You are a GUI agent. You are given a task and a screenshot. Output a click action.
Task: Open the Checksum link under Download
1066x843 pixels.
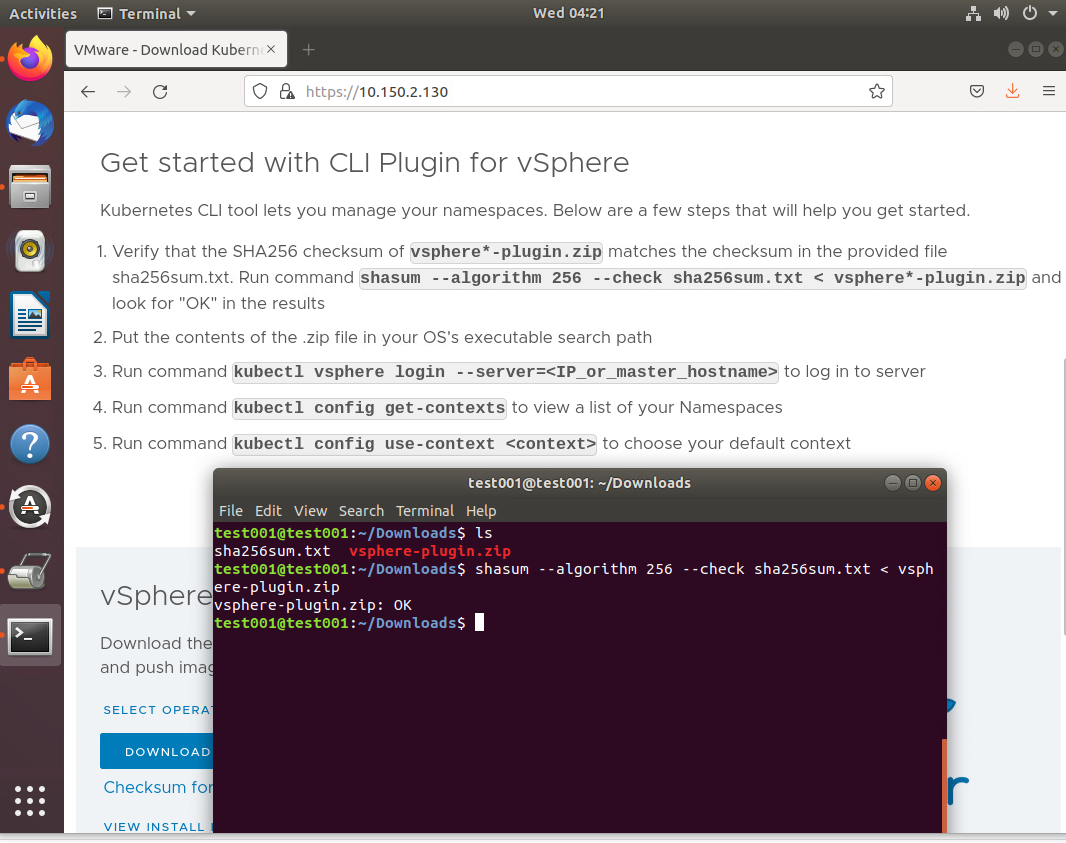pos(158,787)
